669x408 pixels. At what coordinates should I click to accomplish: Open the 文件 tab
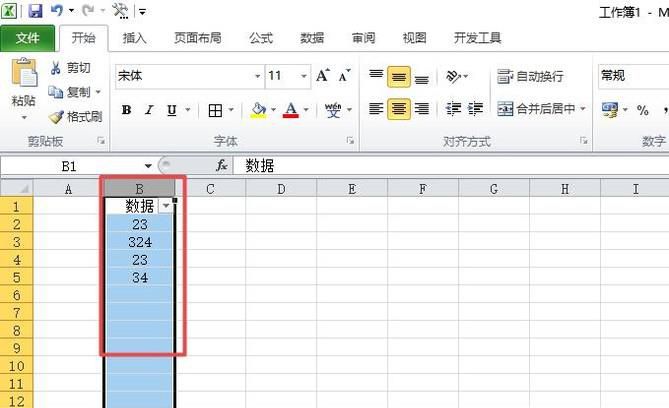tap(27, 38)
